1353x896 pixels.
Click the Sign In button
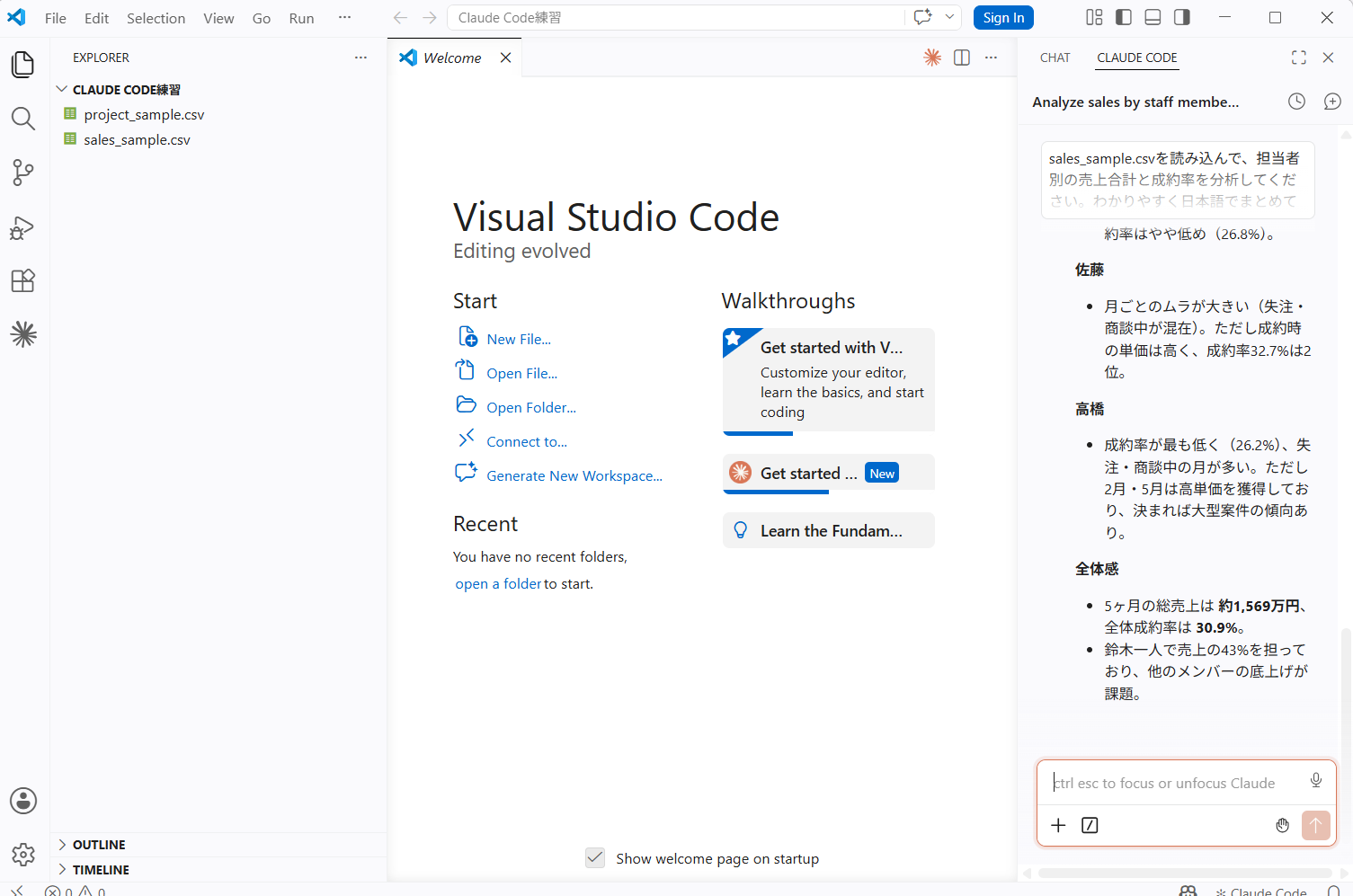1003,17
